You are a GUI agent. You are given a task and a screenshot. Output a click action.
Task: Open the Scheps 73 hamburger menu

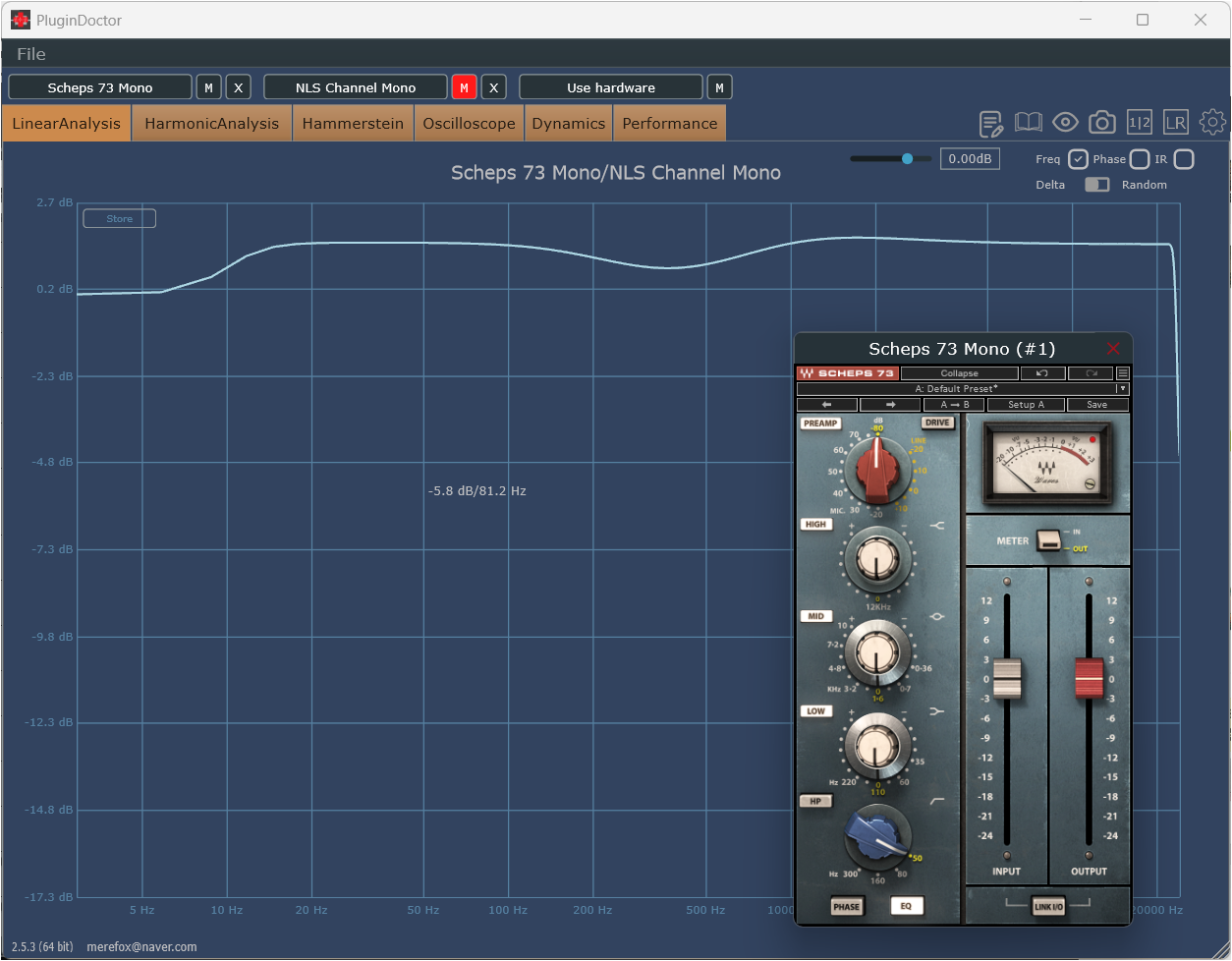tap(1123, 373)
